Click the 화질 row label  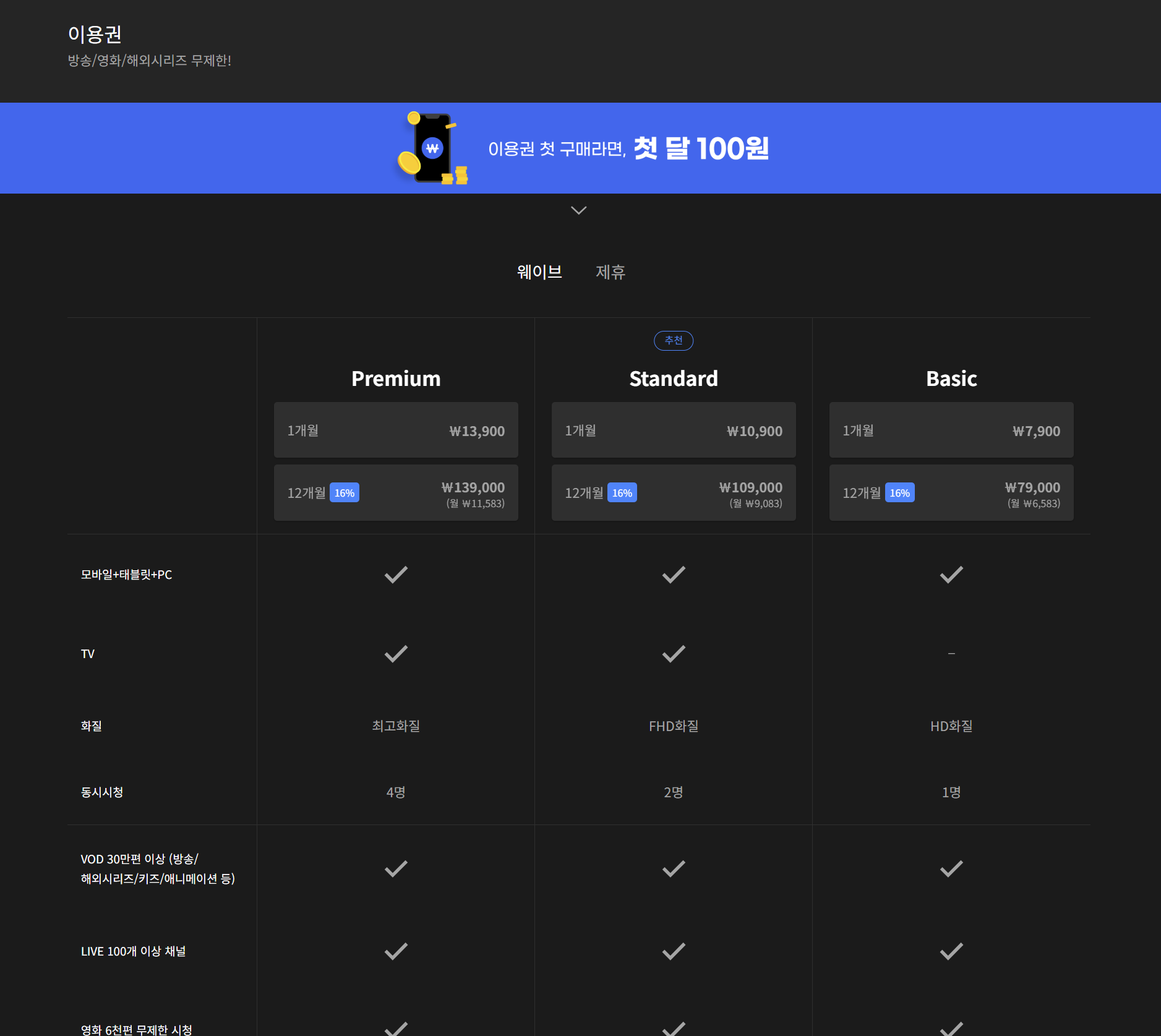pos(91,726)
